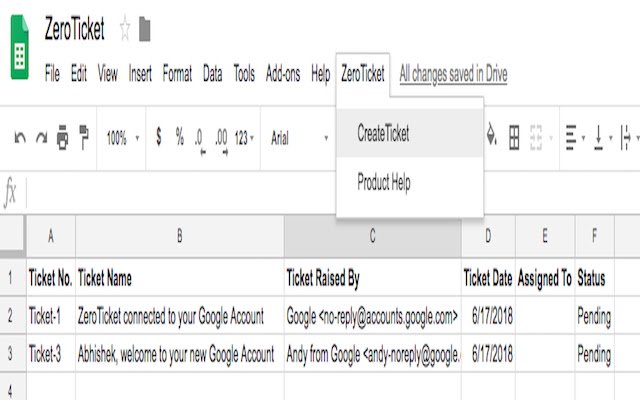Open the Fill color bucket tool
Screen dimensions: 640x400
coord(492,136)
